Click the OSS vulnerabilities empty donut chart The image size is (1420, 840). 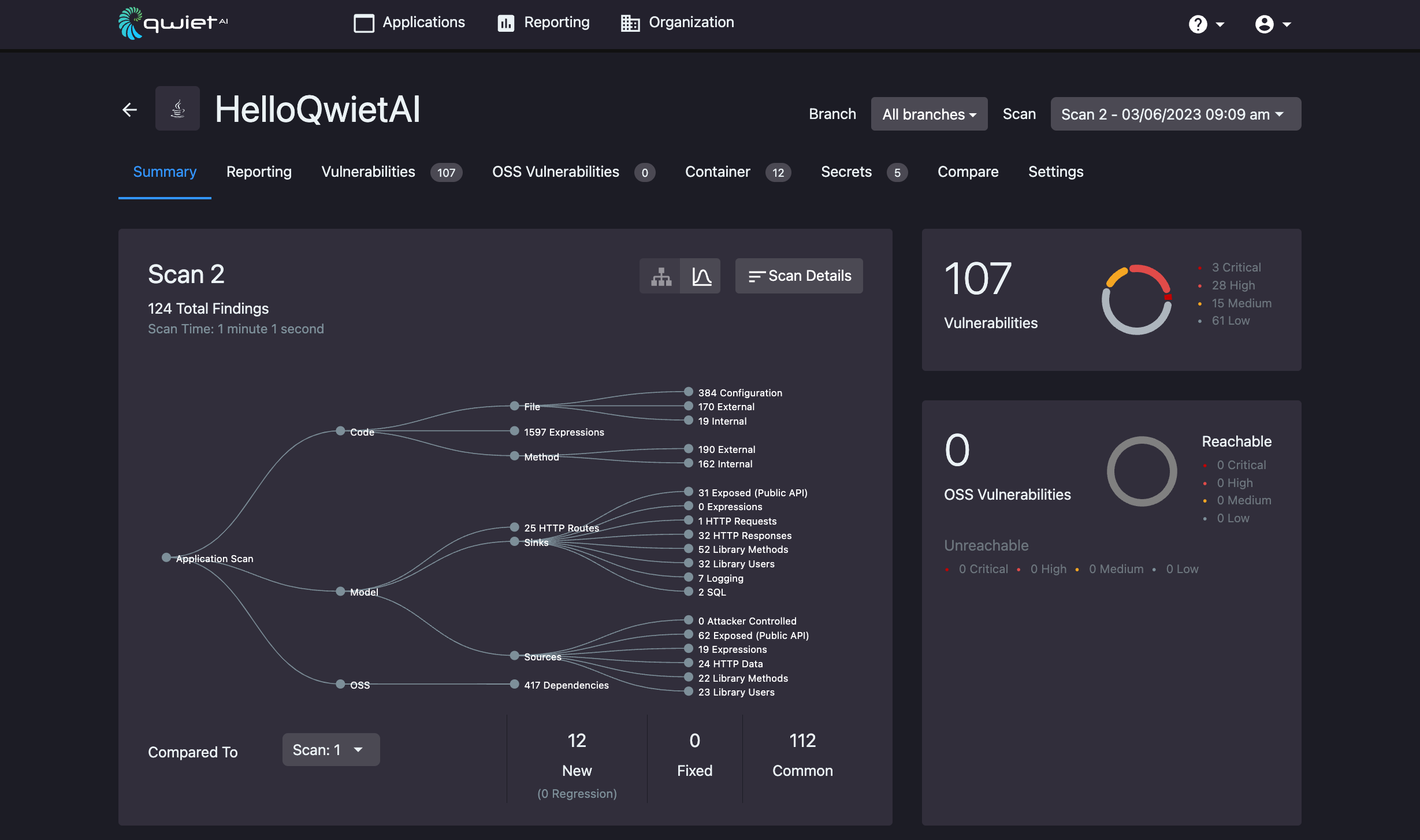point(1142,471)
